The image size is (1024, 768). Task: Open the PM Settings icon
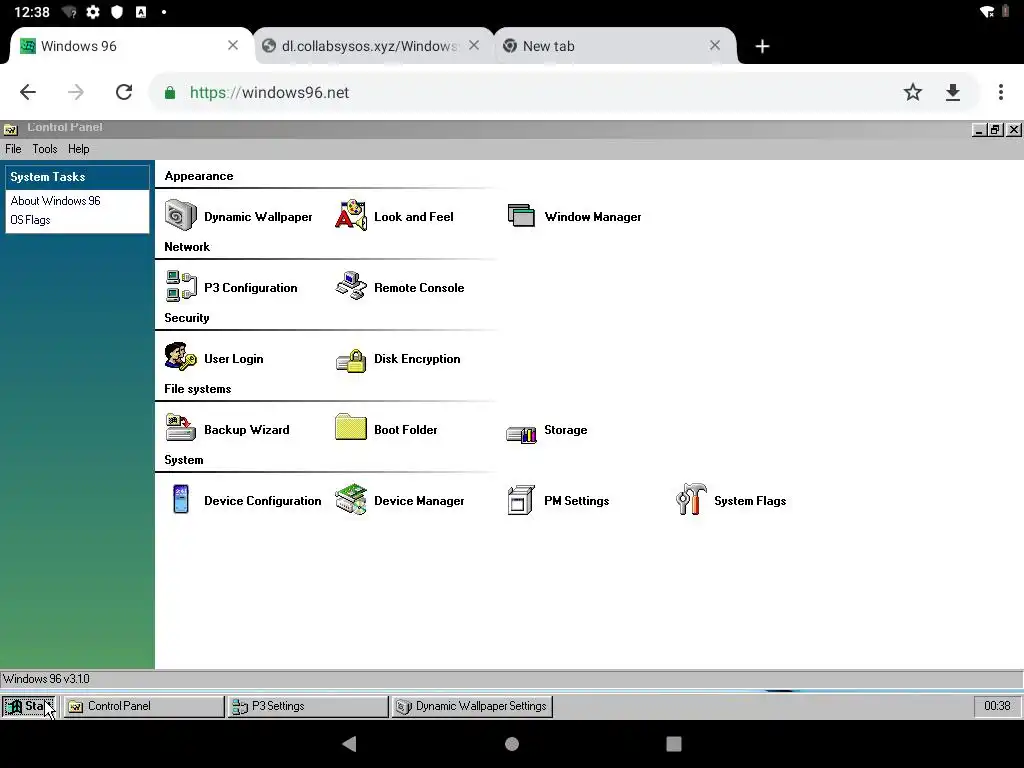(x=521, y=500)
